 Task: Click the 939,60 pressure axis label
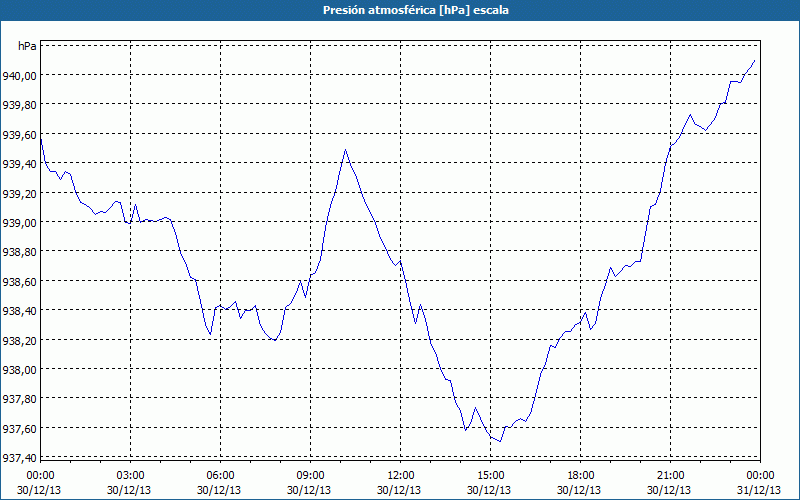point(19,135)
